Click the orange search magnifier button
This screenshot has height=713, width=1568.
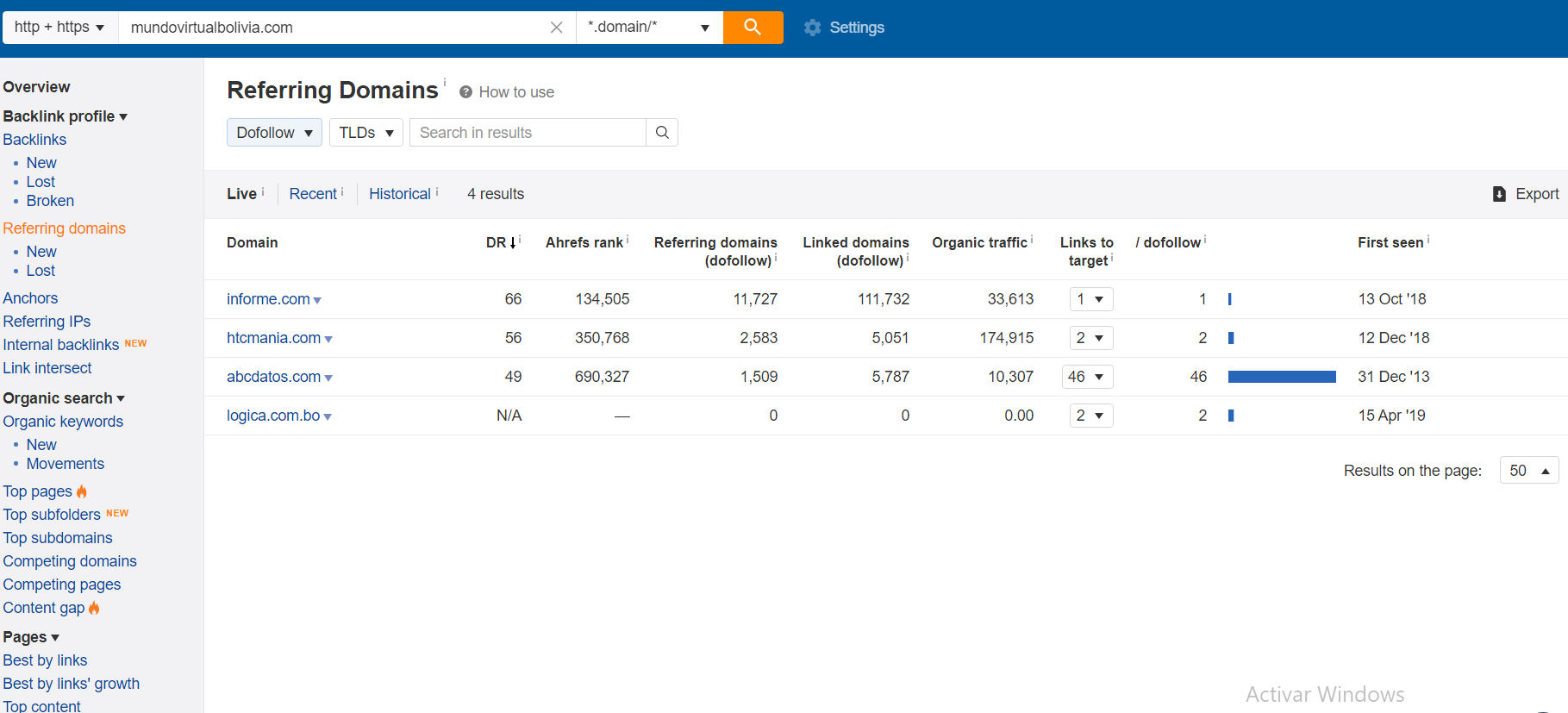pos(753,27)
